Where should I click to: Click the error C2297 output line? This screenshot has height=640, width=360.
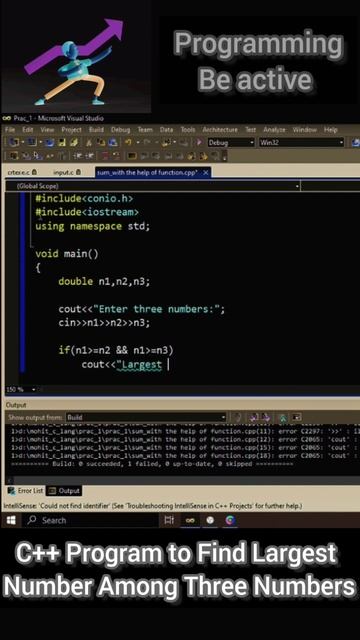coord(185,431)
